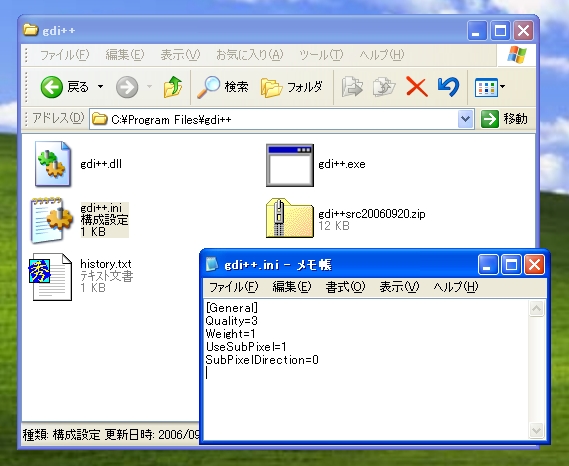Image resolution: width=569 pixels, height=466 pixels.
Task: Expand the address bar dropdown
Action: click(466, 119)
